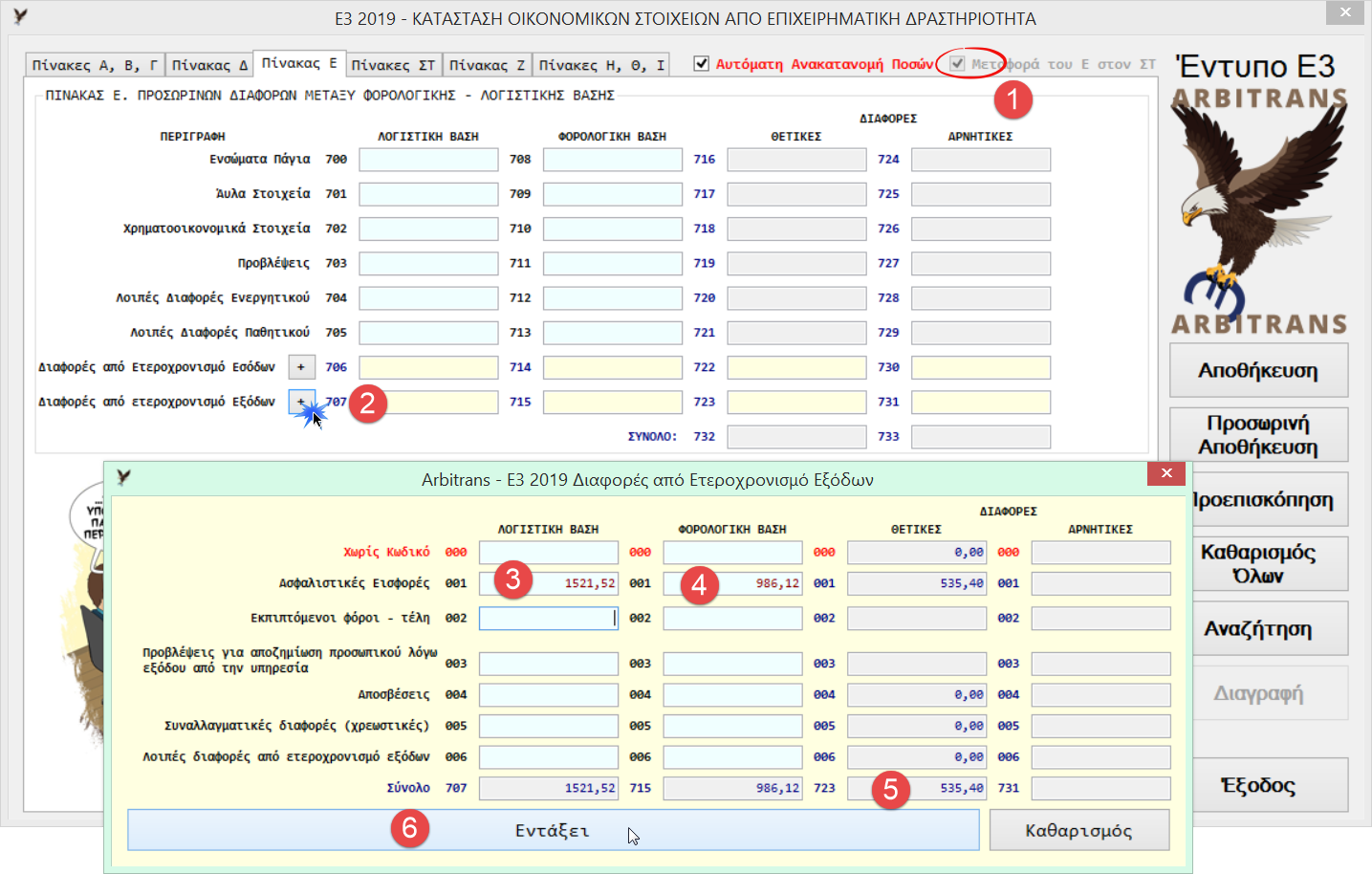Click field 702 Χρηματοοικονομικά Στοιχεία

pyautogui.click(x=428, y=229)
